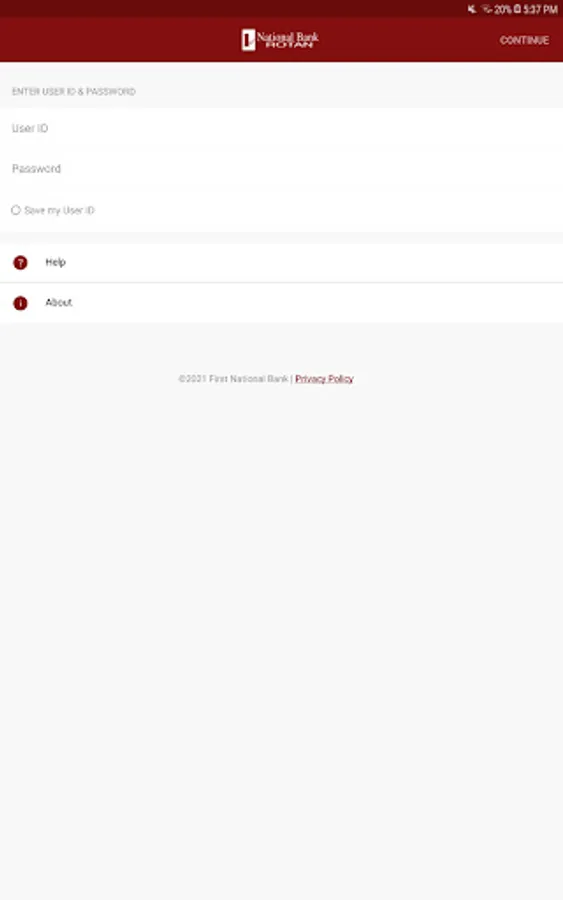563x900 pixels.
Task: Tap the muted sound status icon
Action: click(x=471, y=9)
